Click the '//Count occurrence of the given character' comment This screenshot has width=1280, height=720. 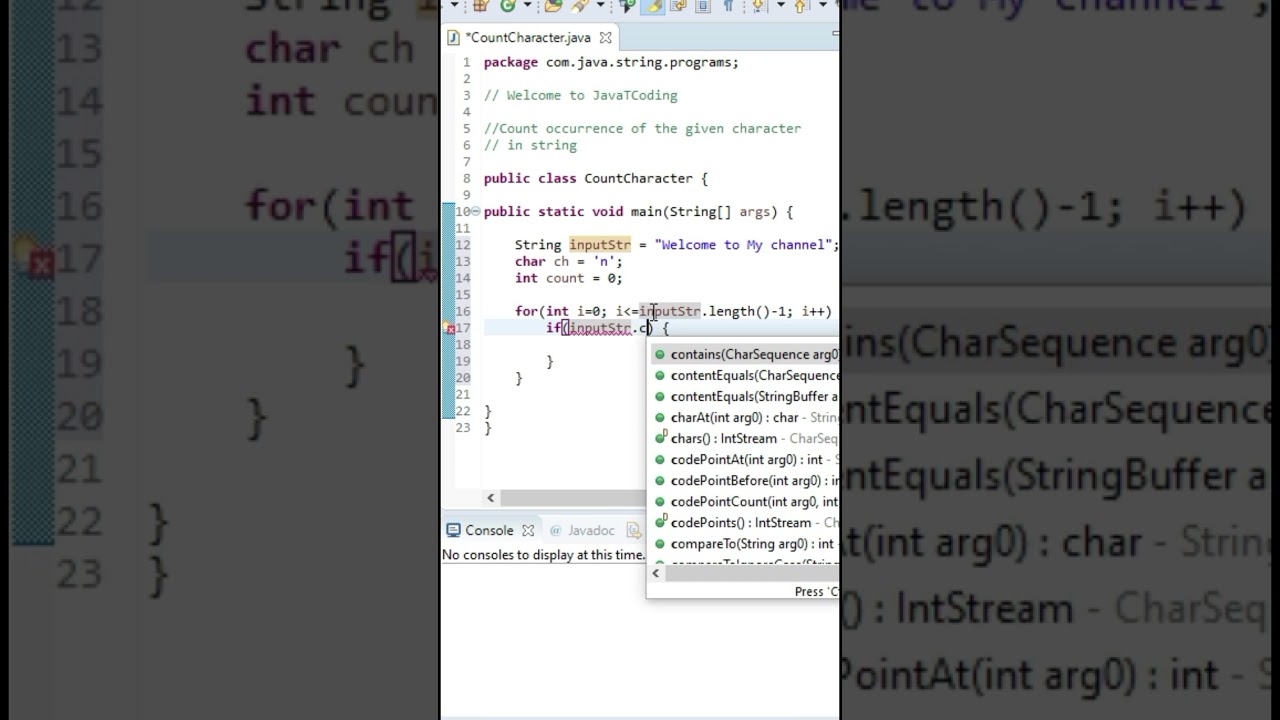pos(642,128)
